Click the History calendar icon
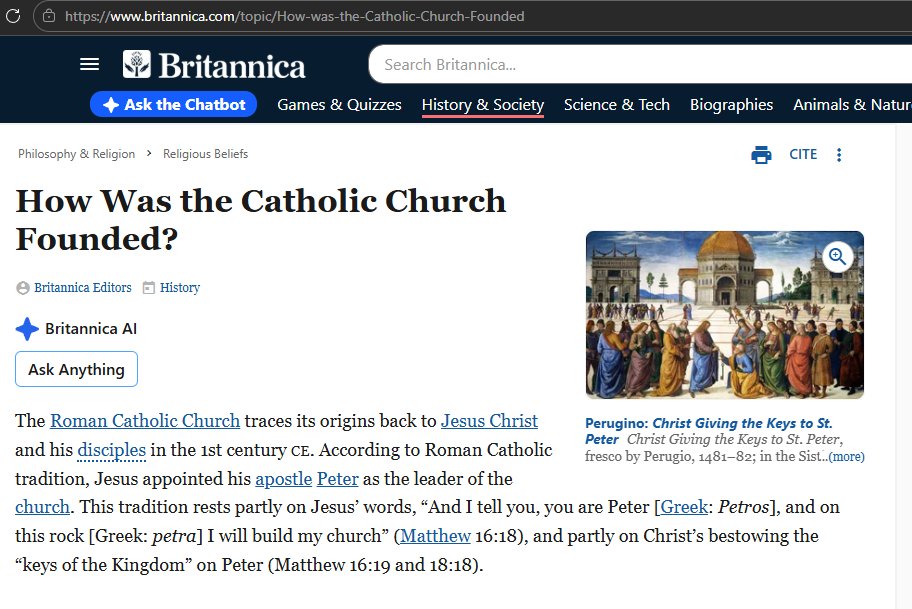The image size is (912, 609). click(149, 288)
